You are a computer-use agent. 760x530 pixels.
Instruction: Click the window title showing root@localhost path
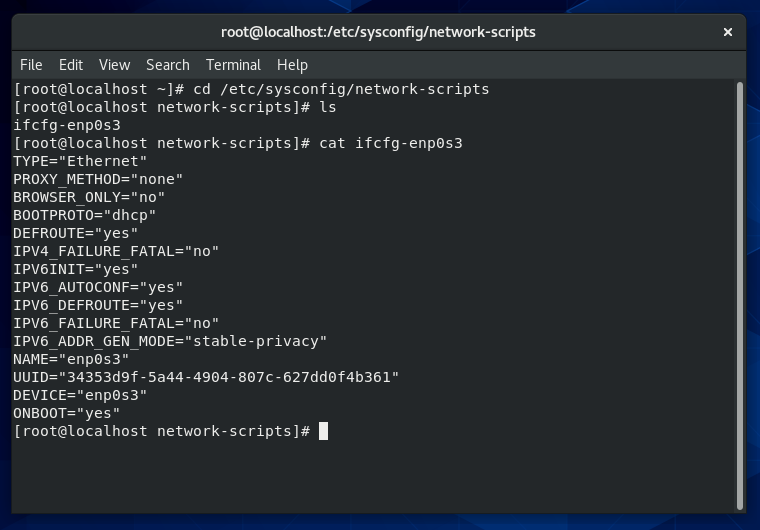(378, 32)
